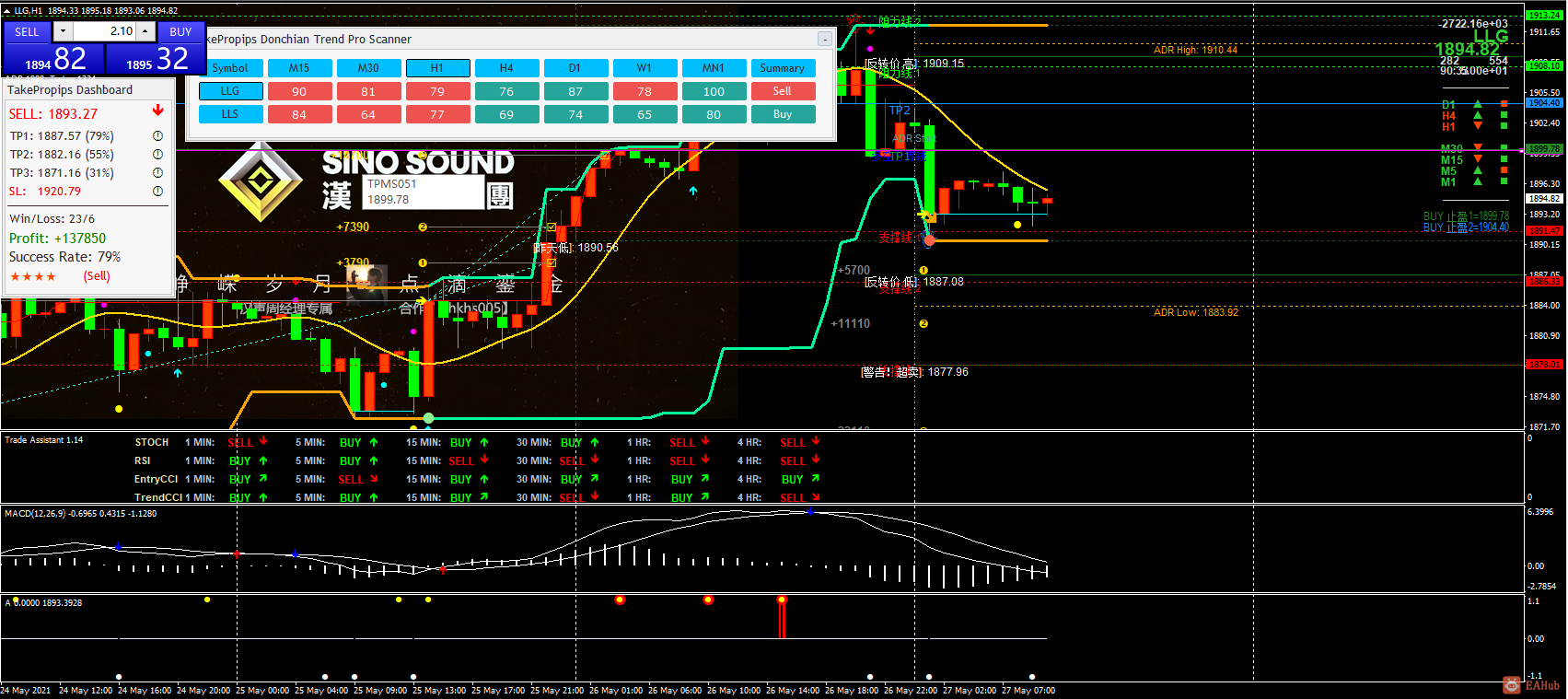The width and height of the screenshot is (1568, 699).
Task: Click the LLG MN1 cell showing 100
Action: coord(714,91)
